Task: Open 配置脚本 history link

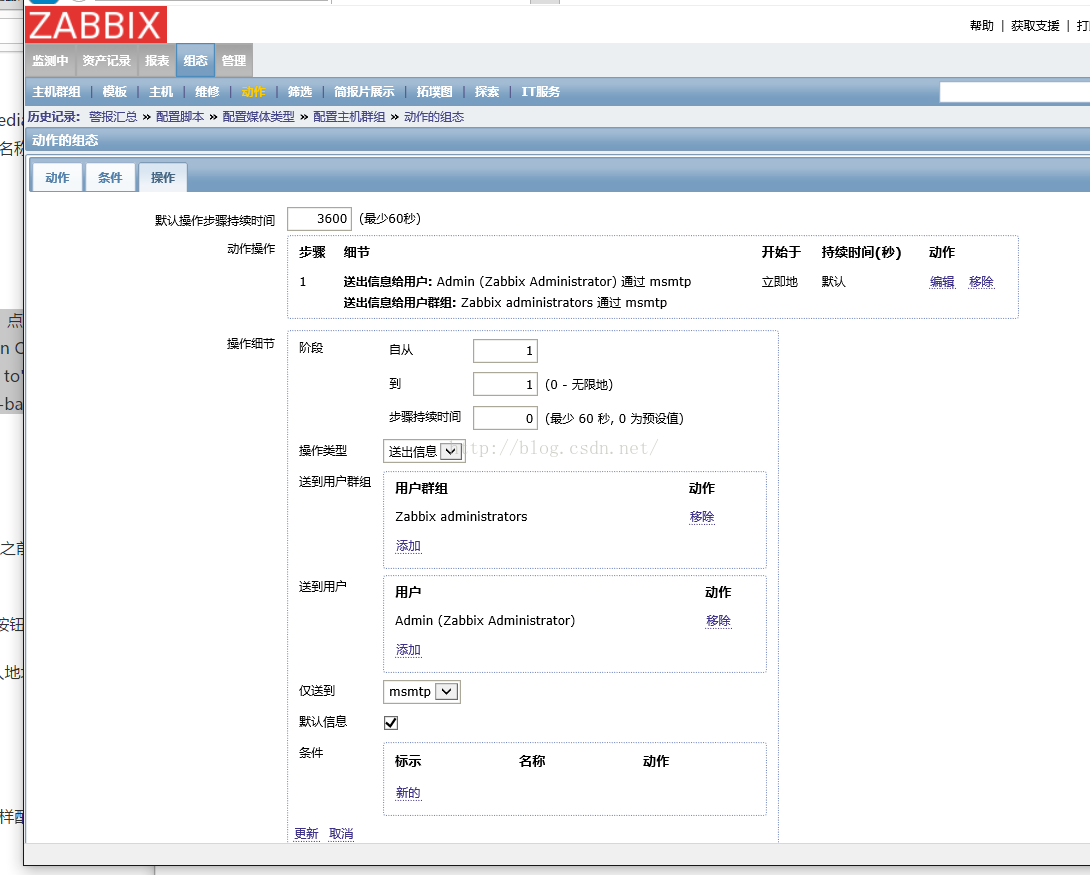Action: pos(180,117)
